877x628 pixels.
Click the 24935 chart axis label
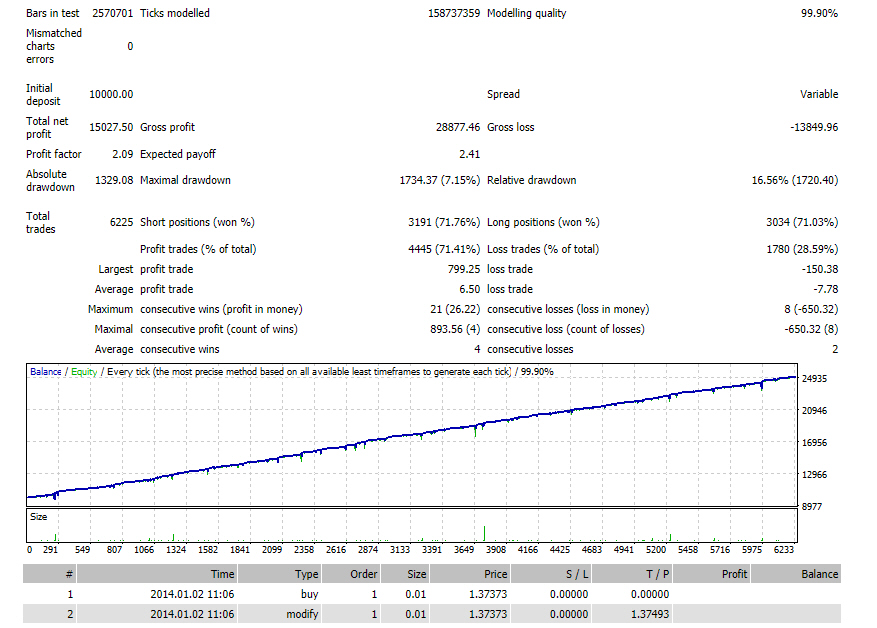pos(814,379)
